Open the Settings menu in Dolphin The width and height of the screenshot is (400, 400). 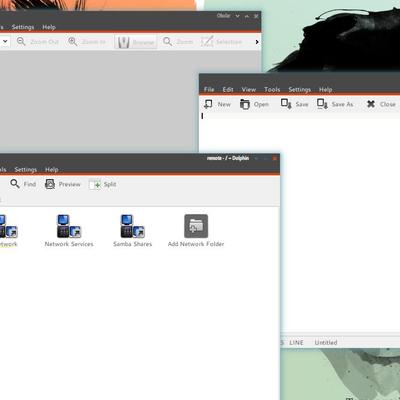point(26,169)
